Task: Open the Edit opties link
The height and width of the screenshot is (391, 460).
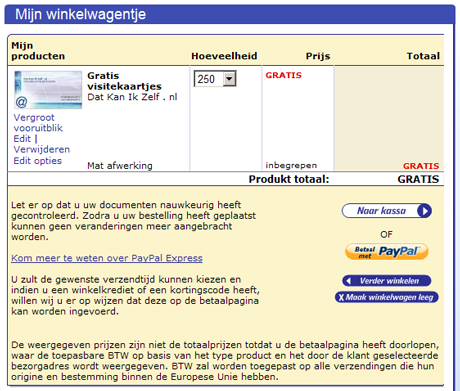Action: pyautogui.click(x=37, y=161)
